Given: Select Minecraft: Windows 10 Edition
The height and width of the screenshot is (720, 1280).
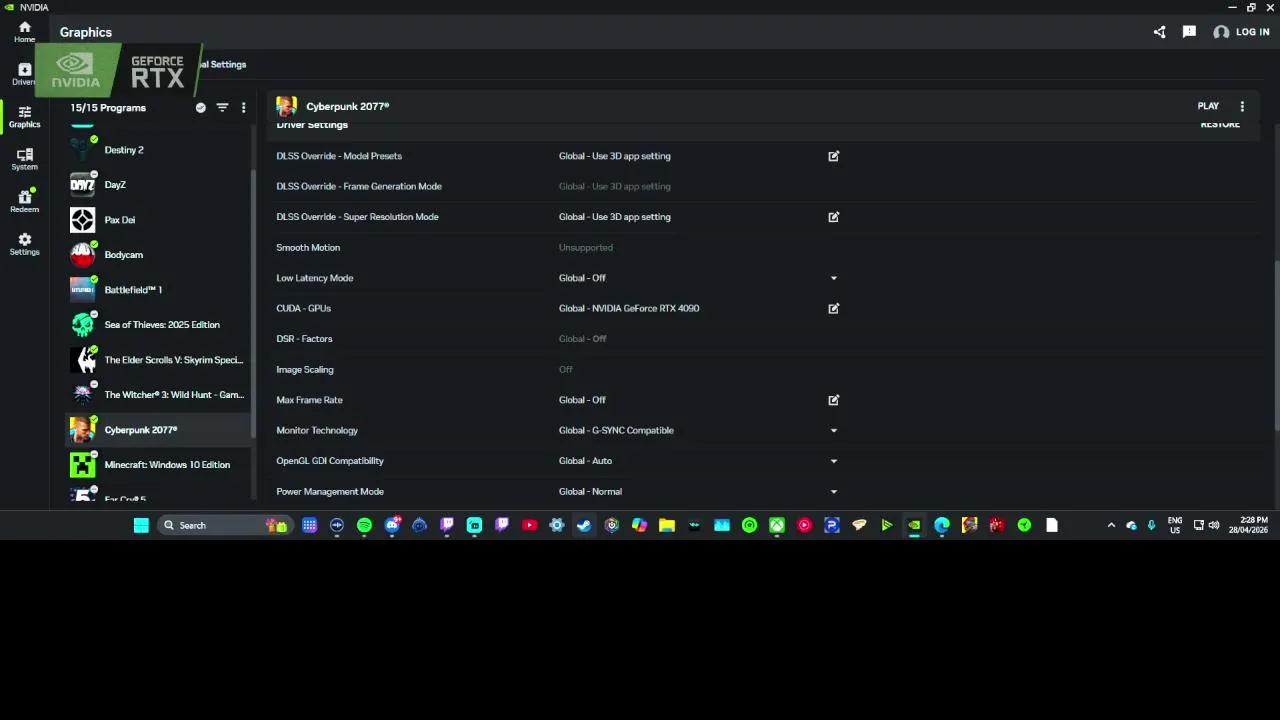Looking at the screenshot, I should tap(158, 465).
